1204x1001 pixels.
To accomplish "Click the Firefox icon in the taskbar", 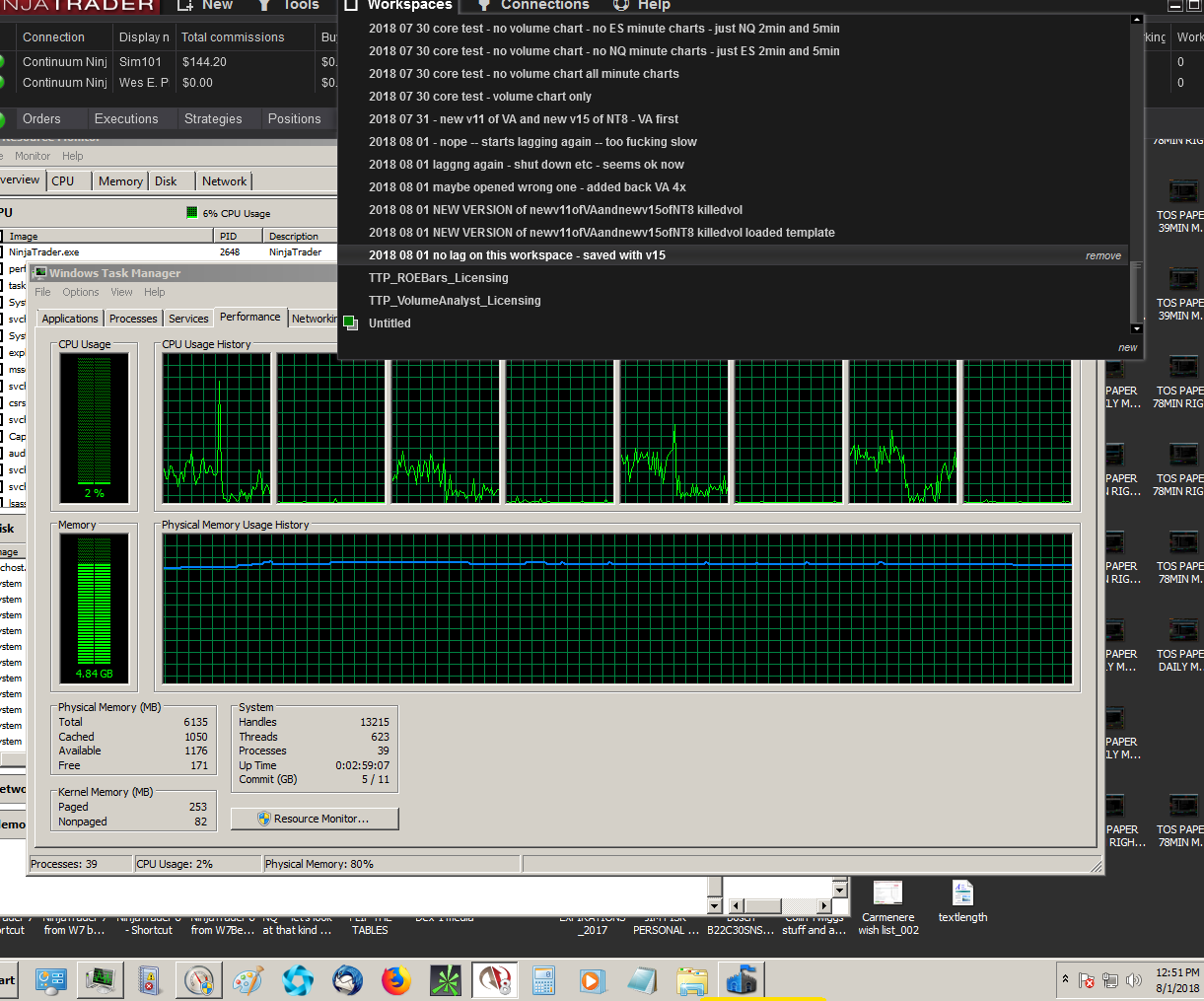I will click(x=396, y=980).
